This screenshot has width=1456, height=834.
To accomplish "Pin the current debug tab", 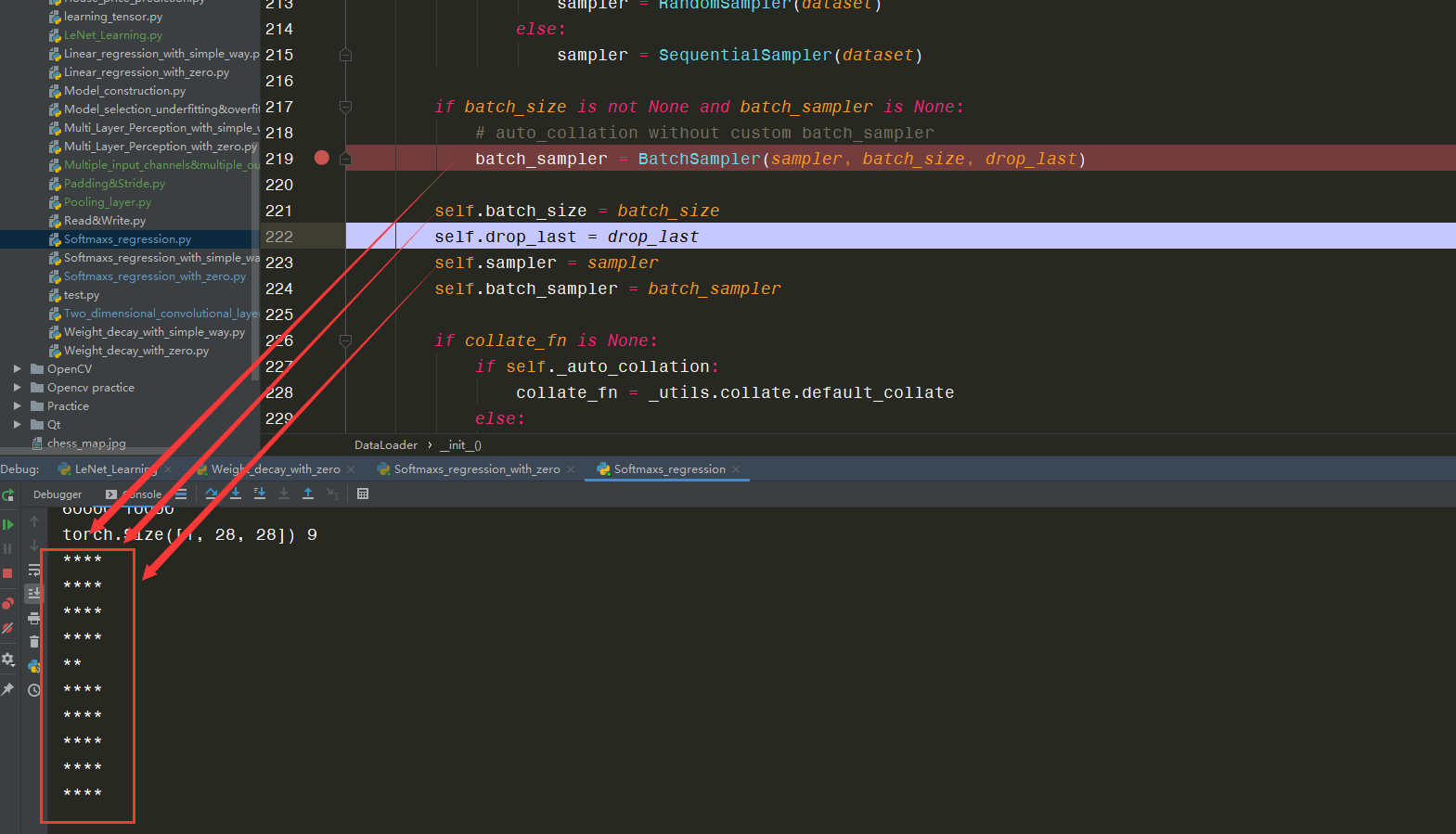I will 7,689.
